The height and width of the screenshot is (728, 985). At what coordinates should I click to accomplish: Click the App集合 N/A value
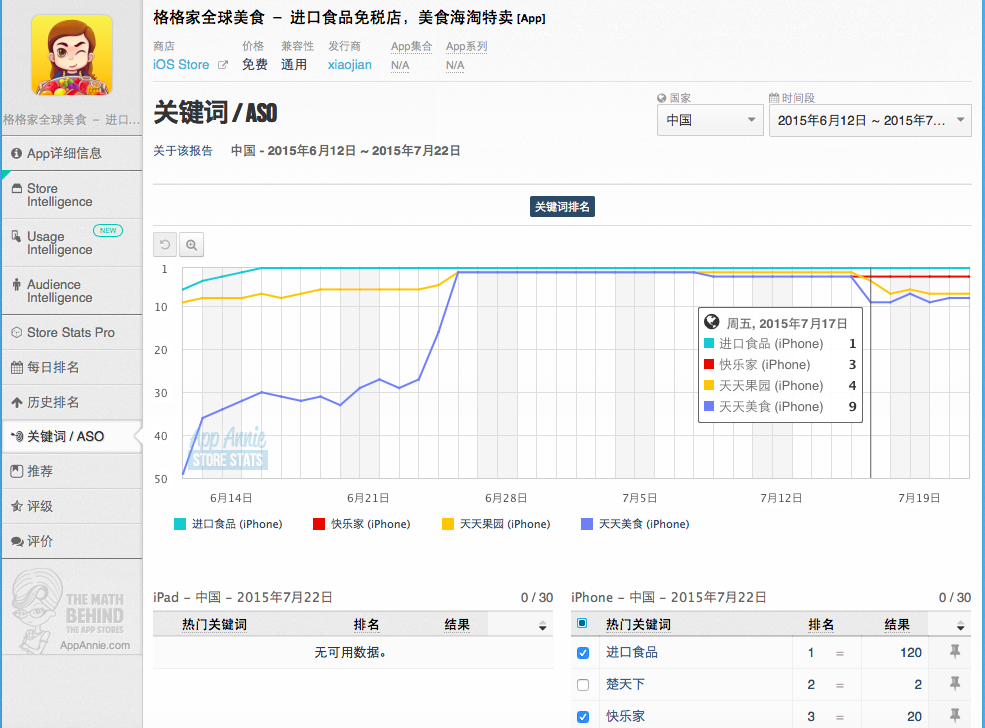coord(400,65)
